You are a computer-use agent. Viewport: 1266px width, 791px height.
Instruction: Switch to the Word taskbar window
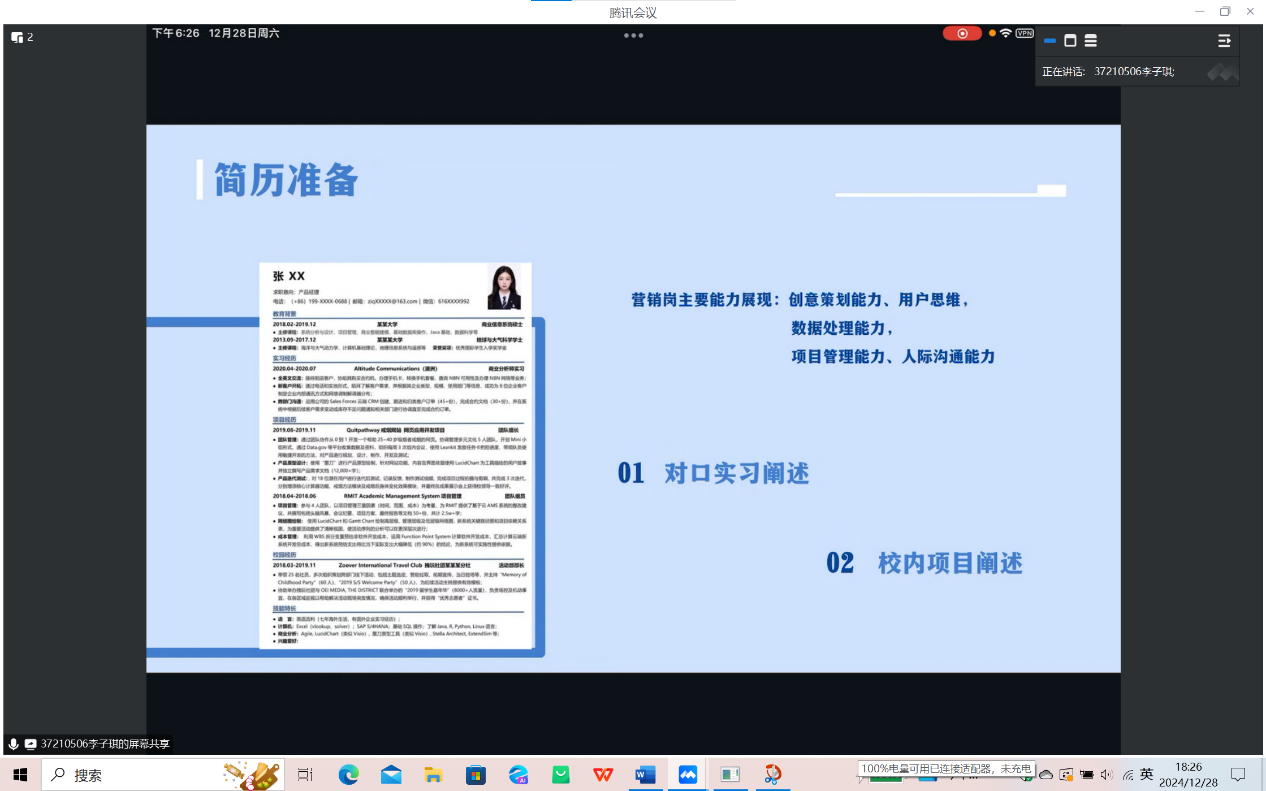click(x=645, y=774)
